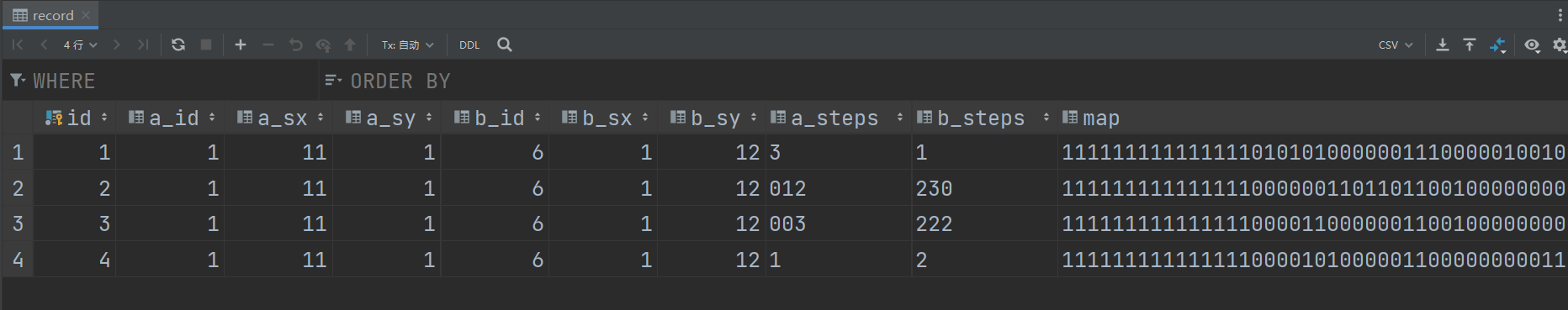Open view options eye icon
Viewport: 1568px width, 310px height.
point(1533,45)
